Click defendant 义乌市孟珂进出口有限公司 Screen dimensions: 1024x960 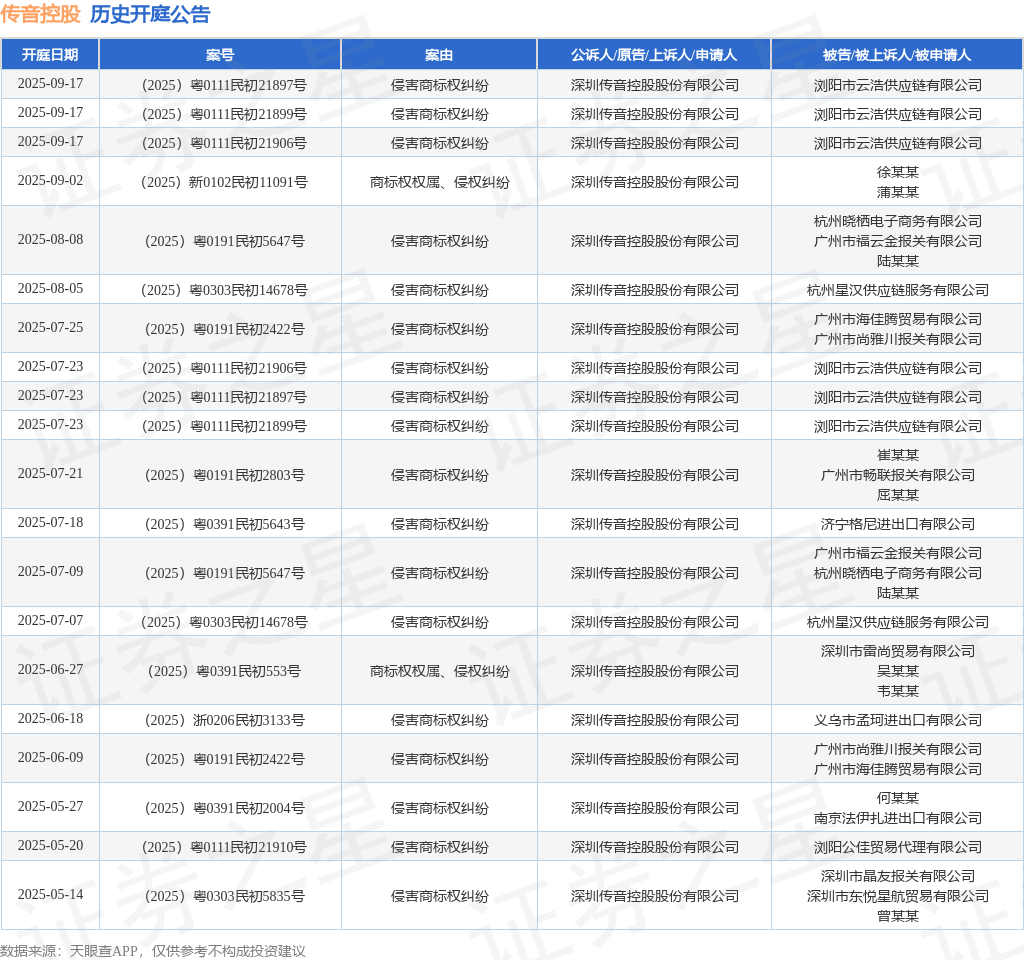coord(898,720)
